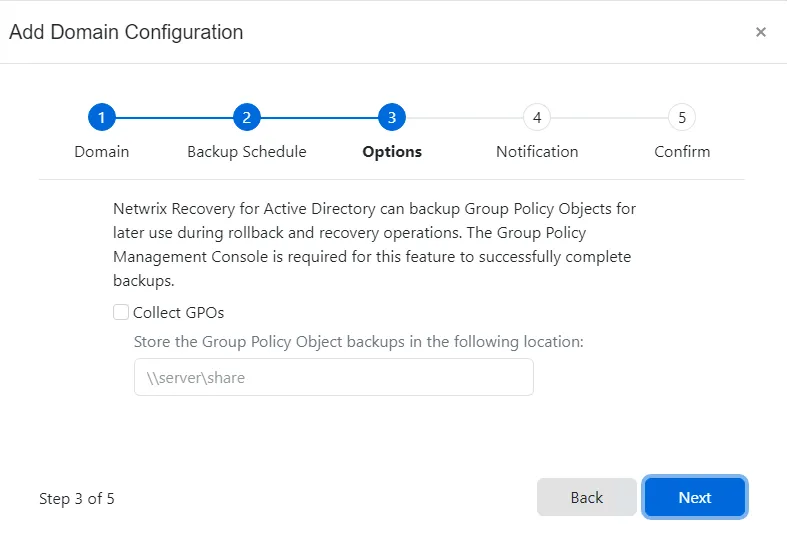The image size is (787, 550).
Task: Select the Notification step label
Action: 537,152
